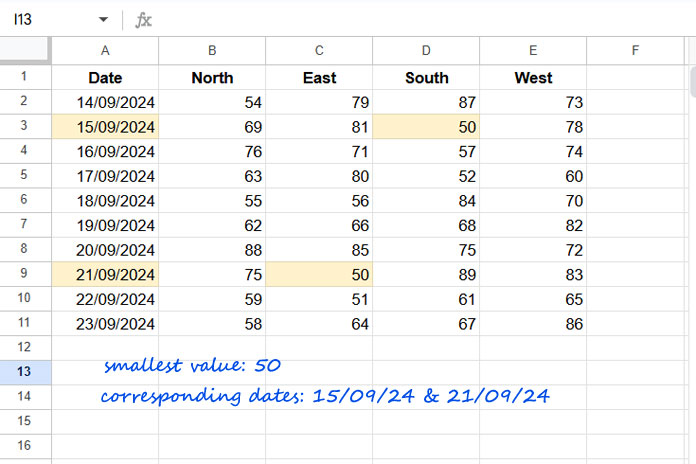This screenshot has height=464, width=696.
Task: Select column C header
Action: point(319,51)
